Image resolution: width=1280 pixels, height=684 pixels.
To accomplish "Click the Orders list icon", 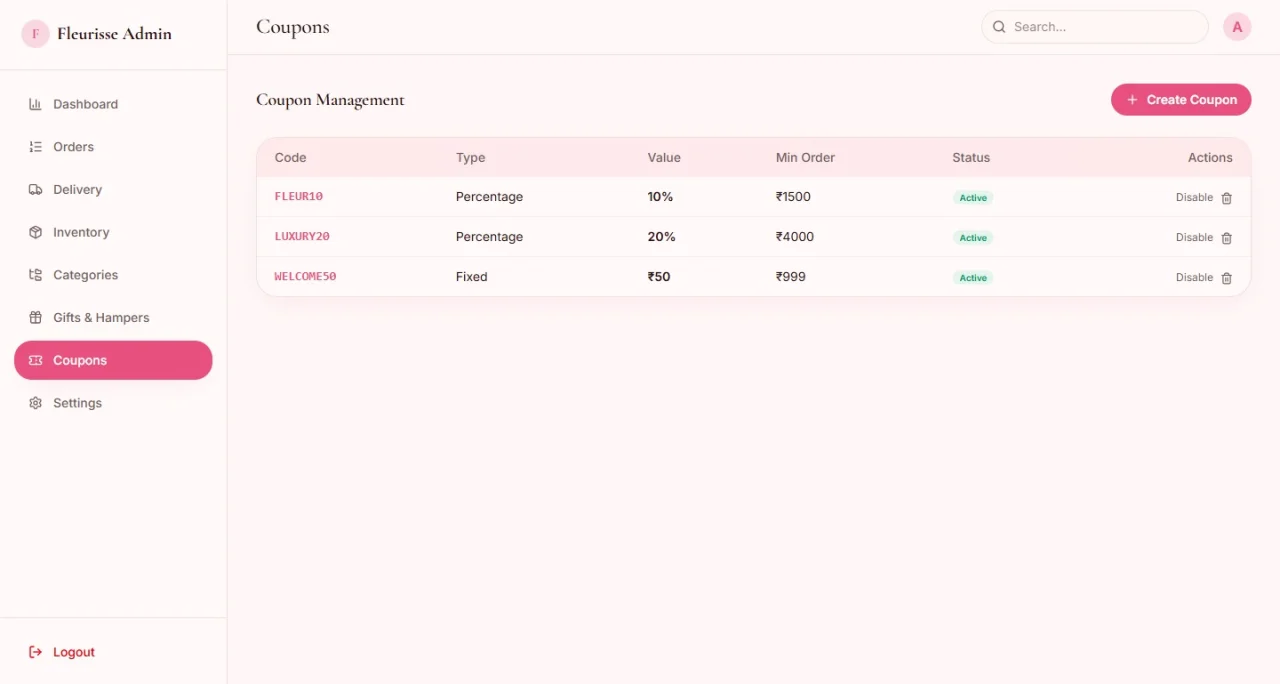I will point(35,147).
